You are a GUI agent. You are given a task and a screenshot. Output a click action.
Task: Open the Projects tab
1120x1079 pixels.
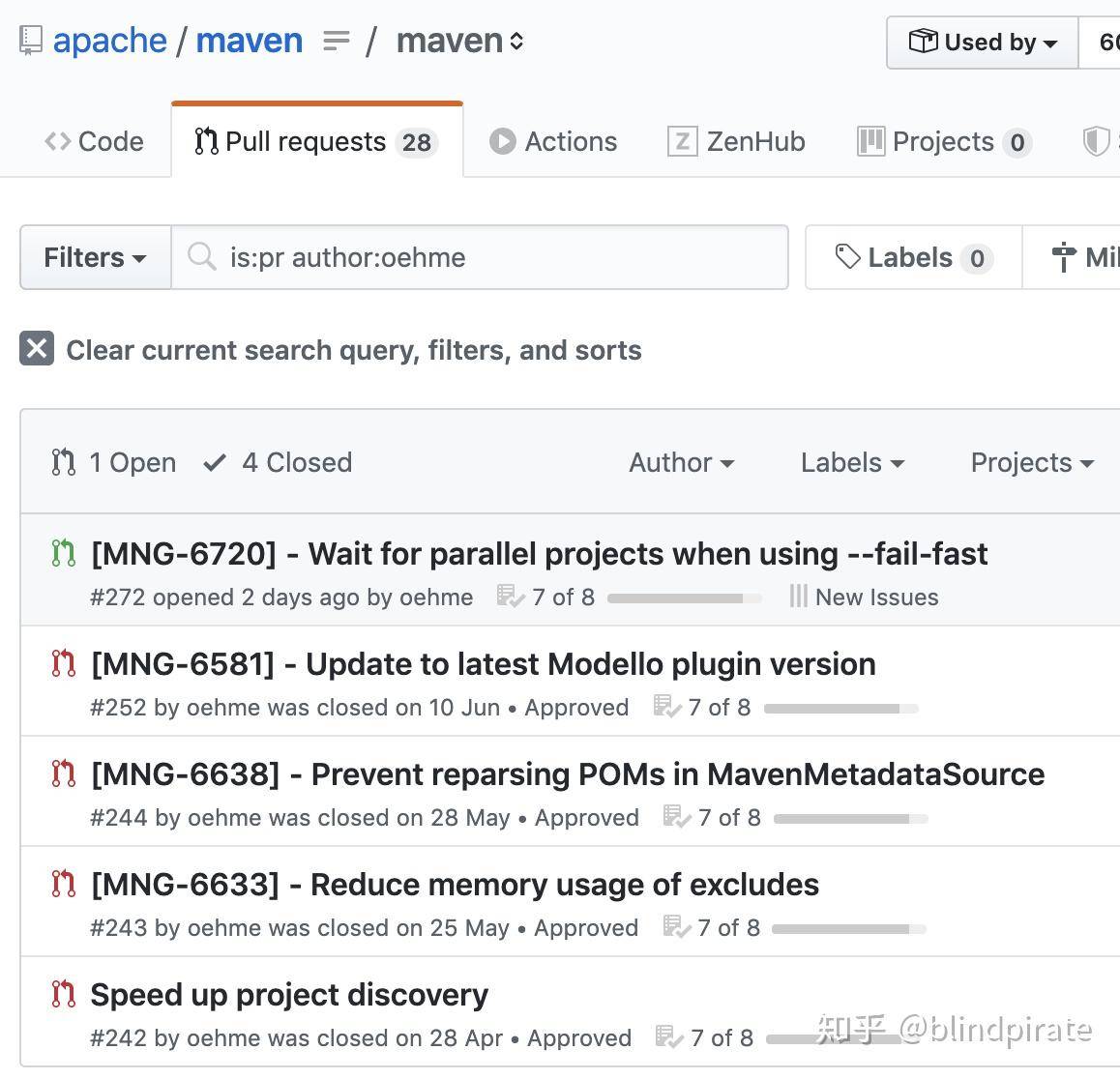[x=944, y=141]
